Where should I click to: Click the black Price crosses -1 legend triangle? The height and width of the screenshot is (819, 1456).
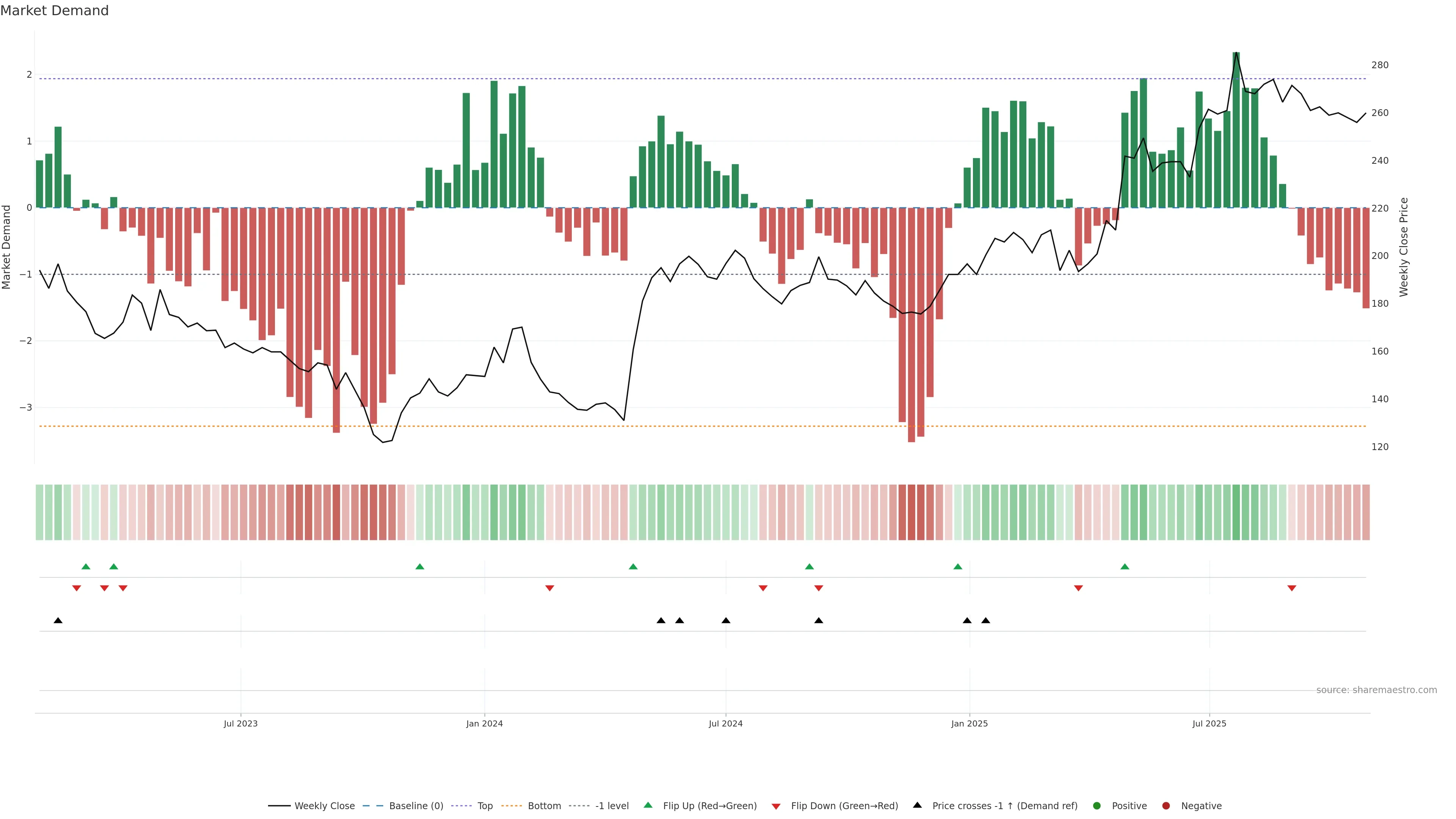pos(917,805)
